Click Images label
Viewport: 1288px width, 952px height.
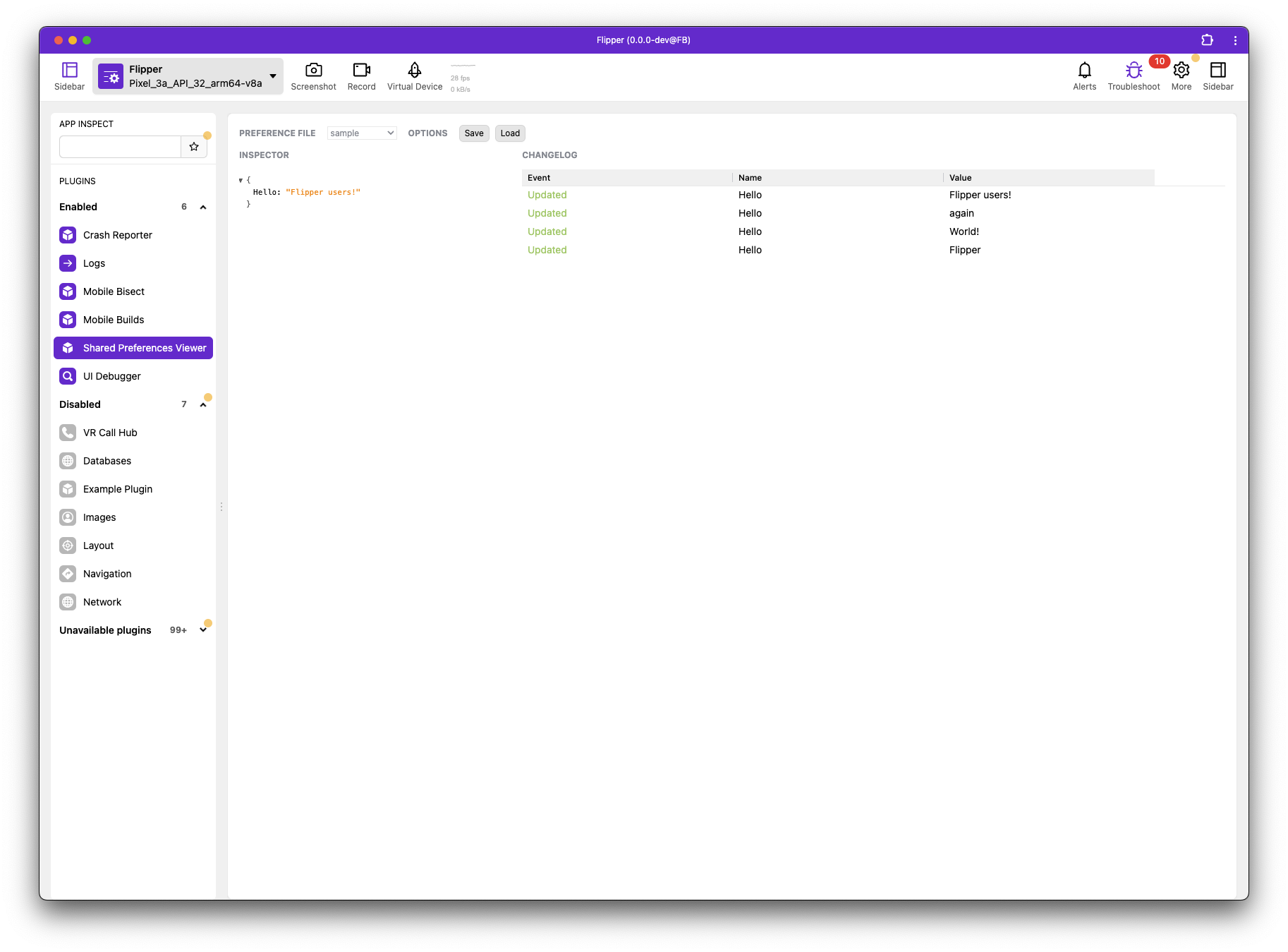point(99,517)
